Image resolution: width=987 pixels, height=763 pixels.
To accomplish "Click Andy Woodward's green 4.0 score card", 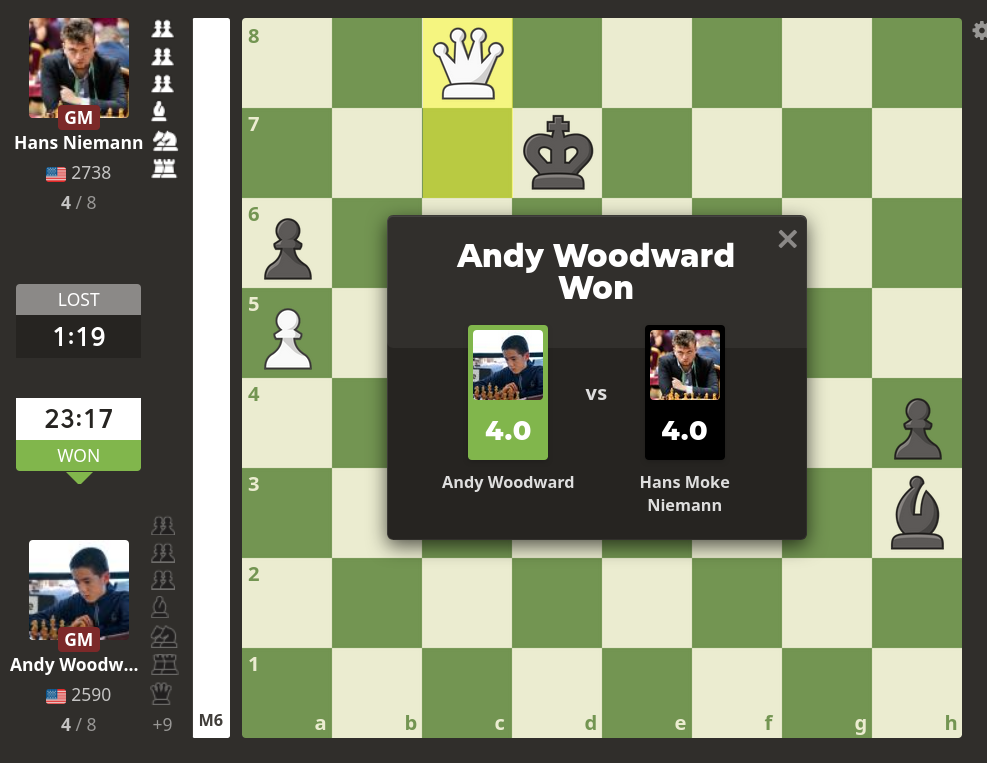I will [x=508, y=392].
